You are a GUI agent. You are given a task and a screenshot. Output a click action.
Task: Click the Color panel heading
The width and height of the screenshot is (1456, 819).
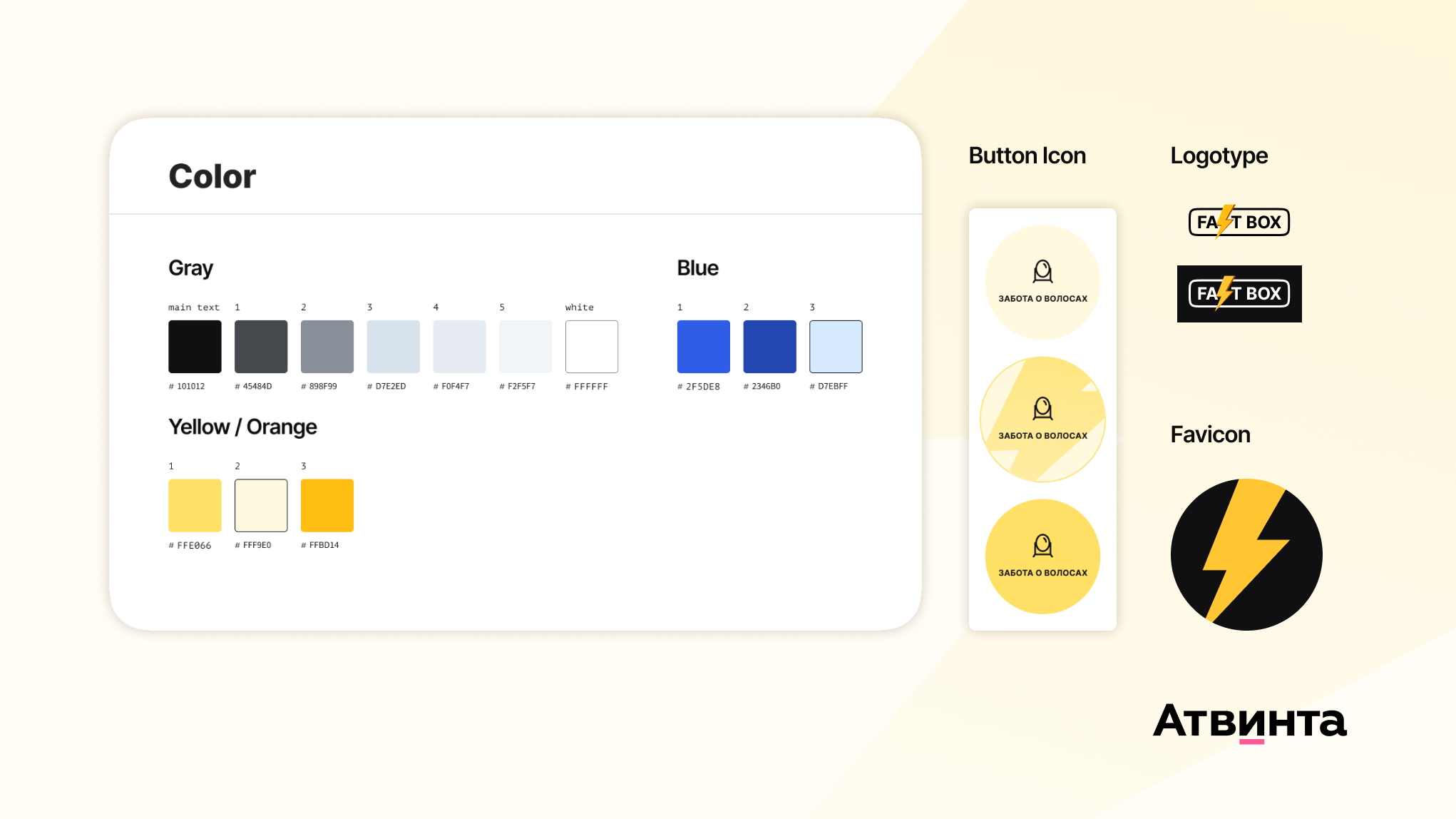[x=212, y=176]
